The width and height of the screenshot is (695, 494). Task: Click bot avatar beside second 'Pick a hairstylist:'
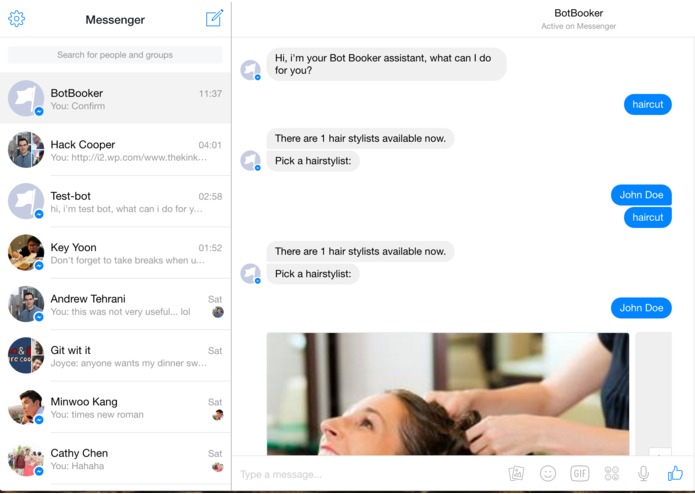coord(250,273)
